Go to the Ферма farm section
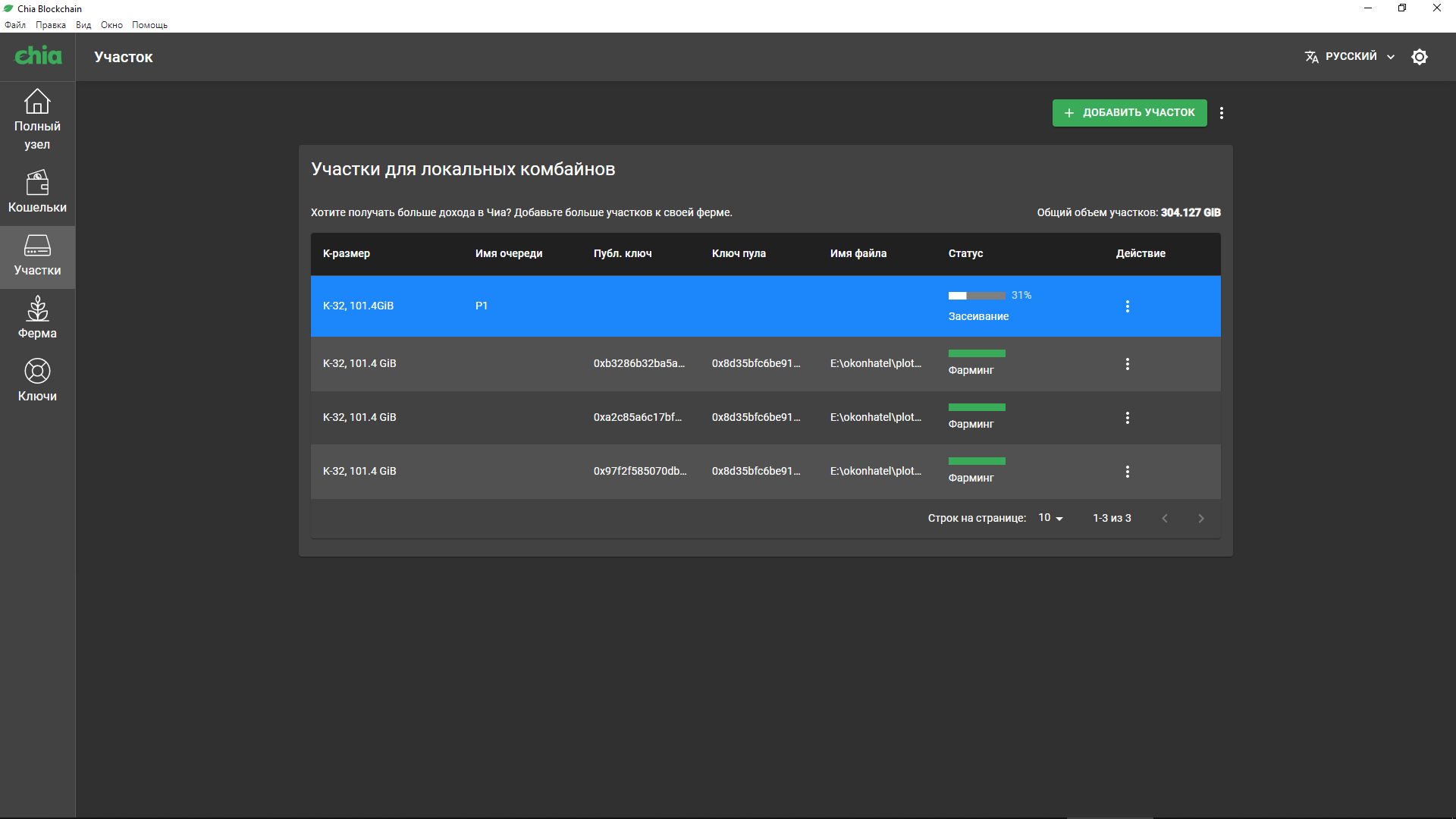This screenshot has height=819, width=1456. (x=37, y=318)
